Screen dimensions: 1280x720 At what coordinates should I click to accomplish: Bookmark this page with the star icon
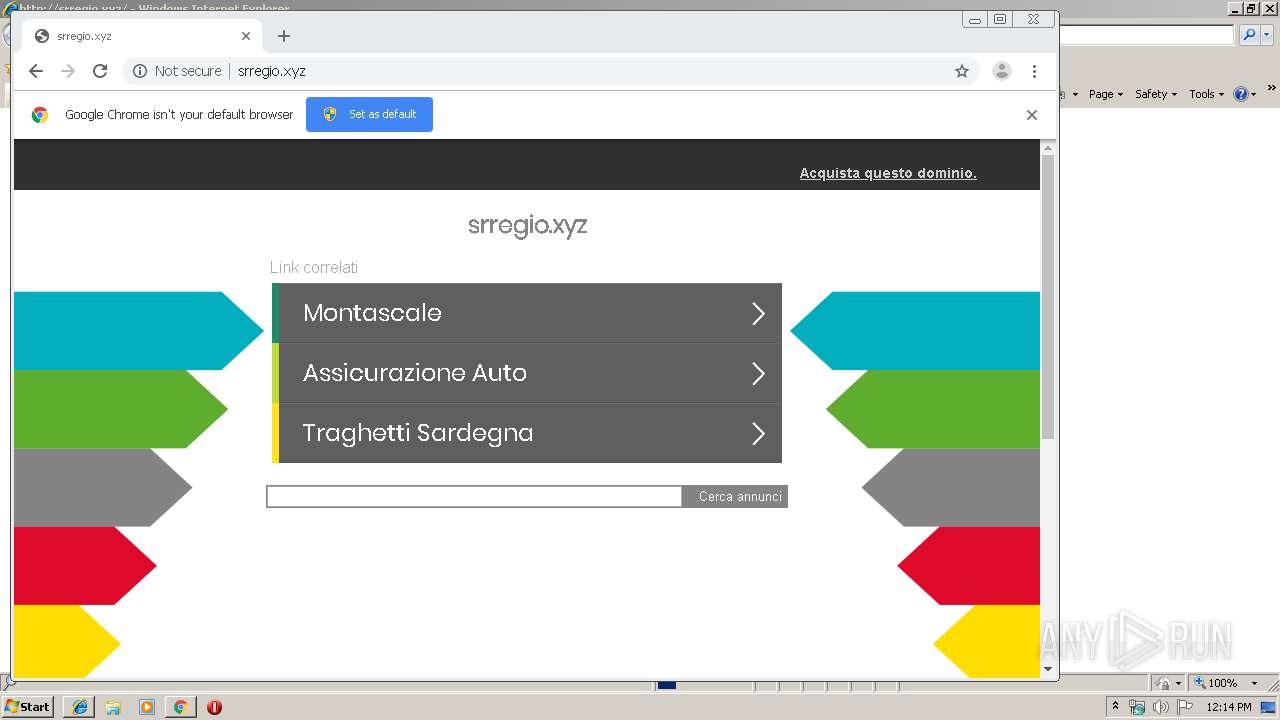coord(962,71)
